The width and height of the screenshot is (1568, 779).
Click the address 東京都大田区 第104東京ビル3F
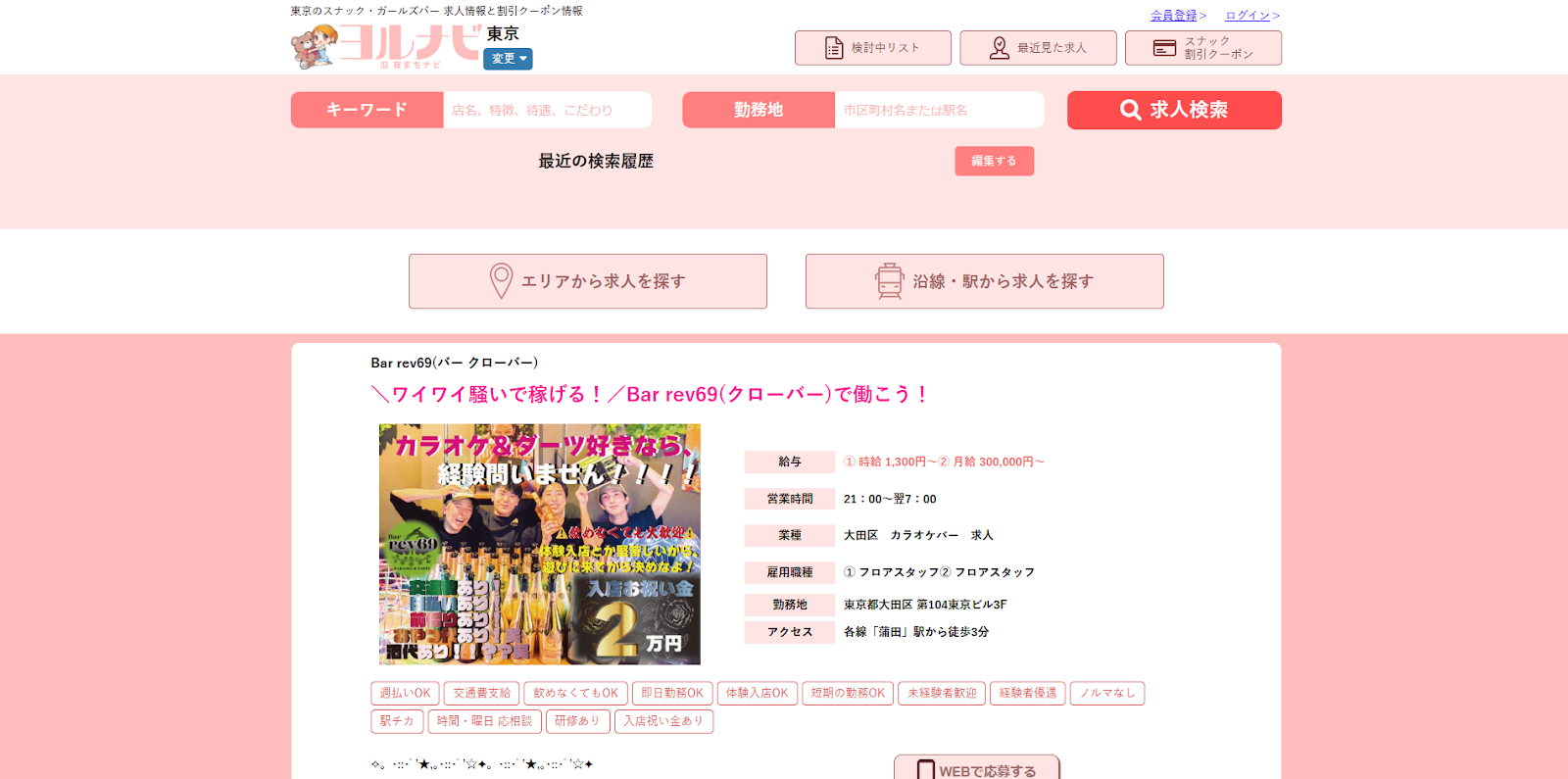click(x=925, y=605)
